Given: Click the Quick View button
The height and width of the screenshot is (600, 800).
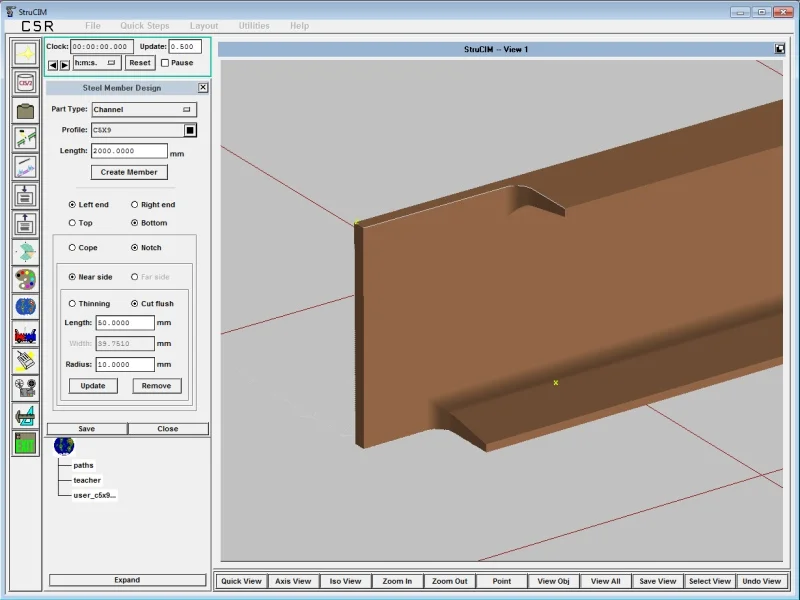Looking at the screenshot, I should tap(241, 581).
